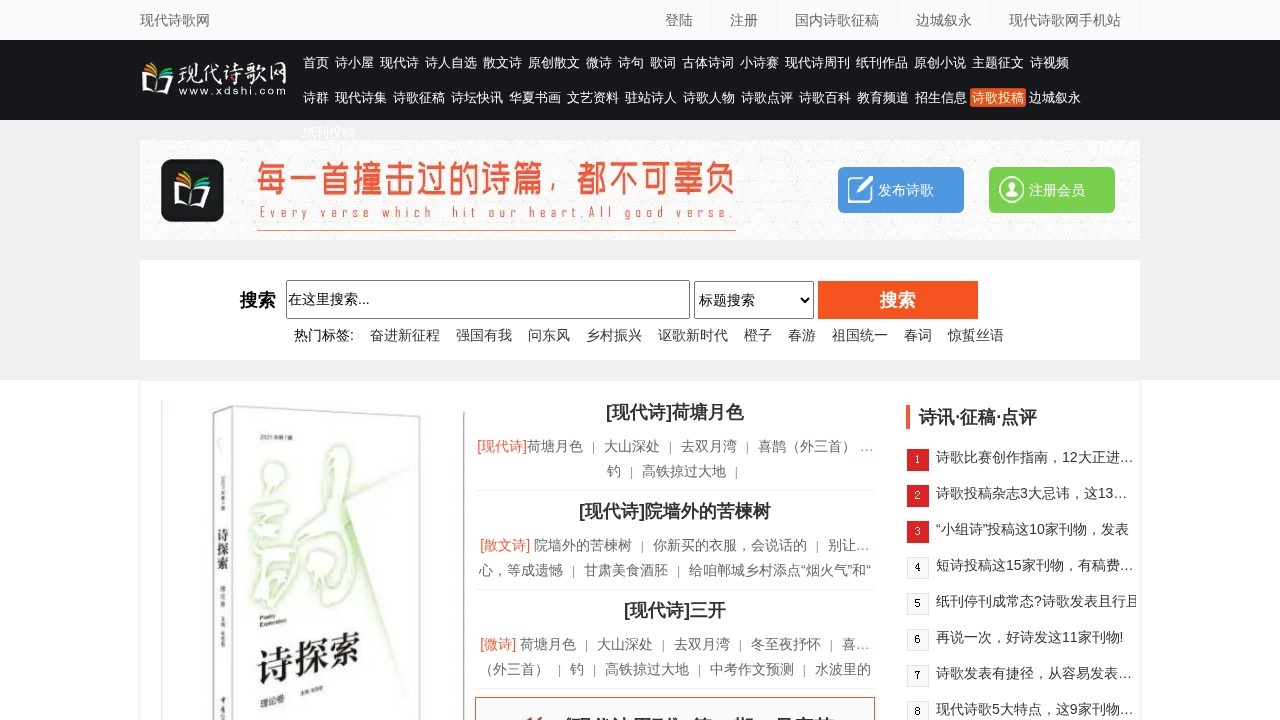Open 诗歌百科 navigation item
1280x720 pixels.
tap(825, 97)
